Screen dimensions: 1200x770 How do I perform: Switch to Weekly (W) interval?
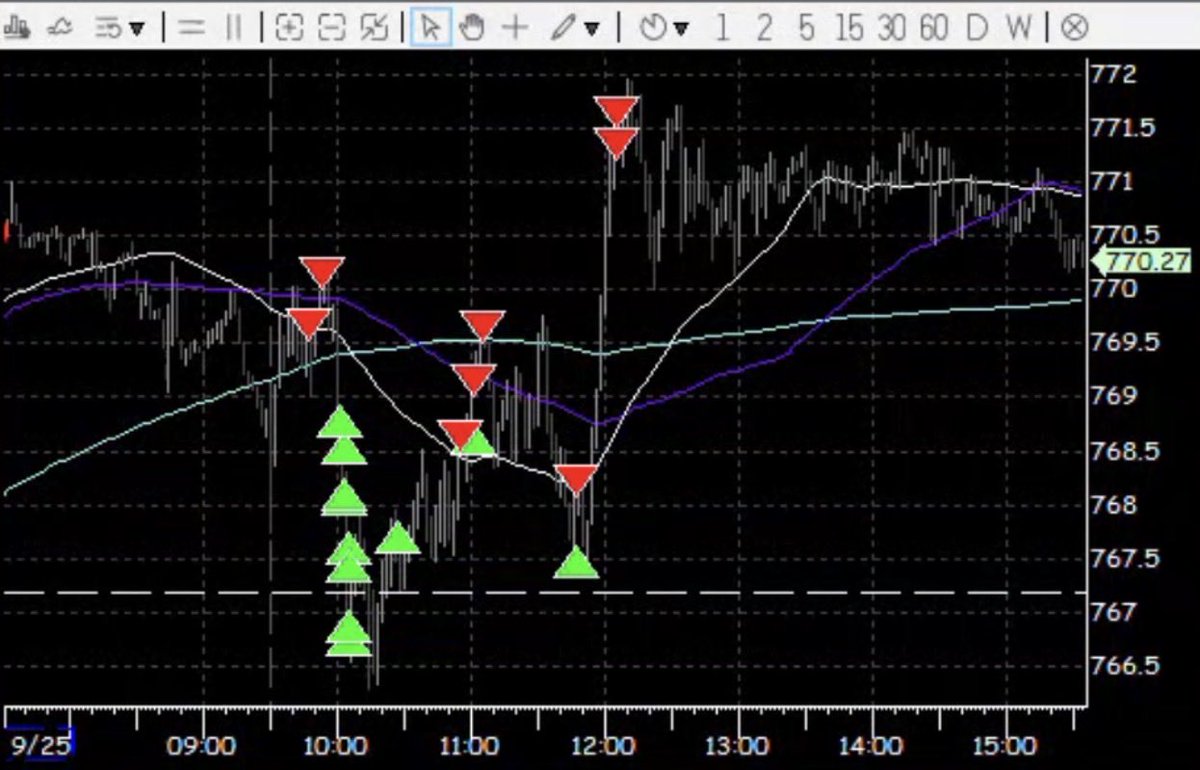click(x=1018, y=27)
